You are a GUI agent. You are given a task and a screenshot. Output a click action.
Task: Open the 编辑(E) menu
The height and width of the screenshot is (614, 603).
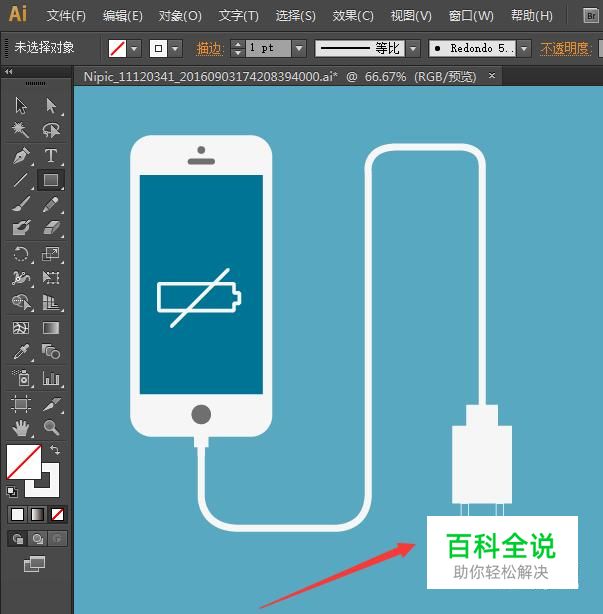(x=123, y=16)
